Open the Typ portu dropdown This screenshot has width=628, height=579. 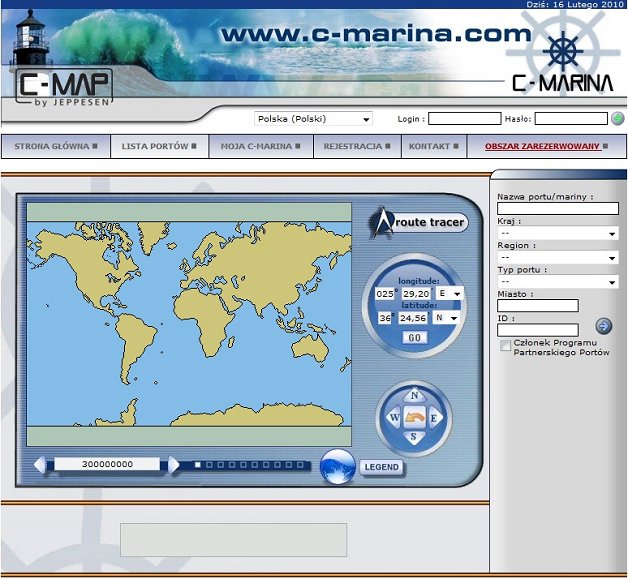coord(557,282)
